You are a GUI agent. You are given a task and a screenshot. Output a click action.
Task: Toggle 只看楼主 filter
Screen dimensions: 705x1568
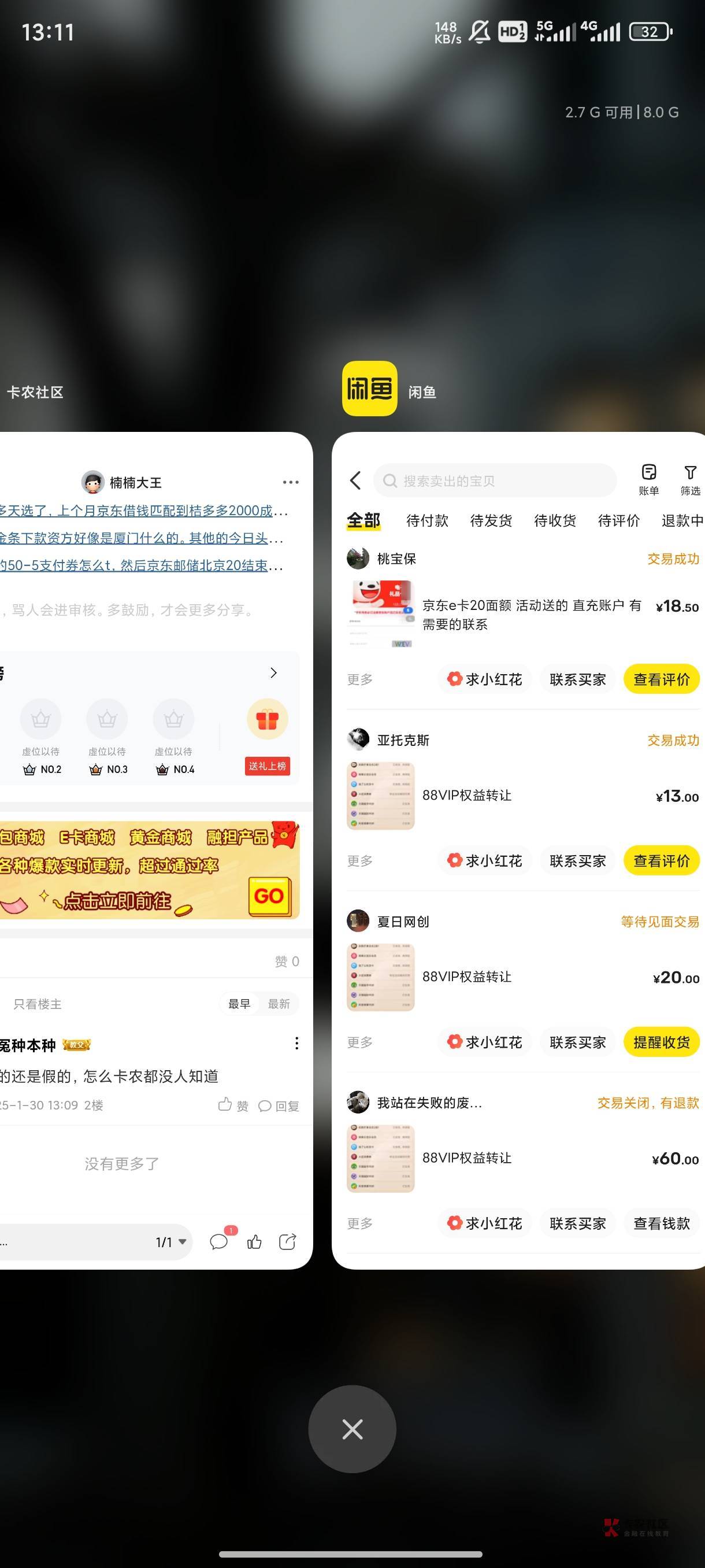click(x=38, y=1004)
